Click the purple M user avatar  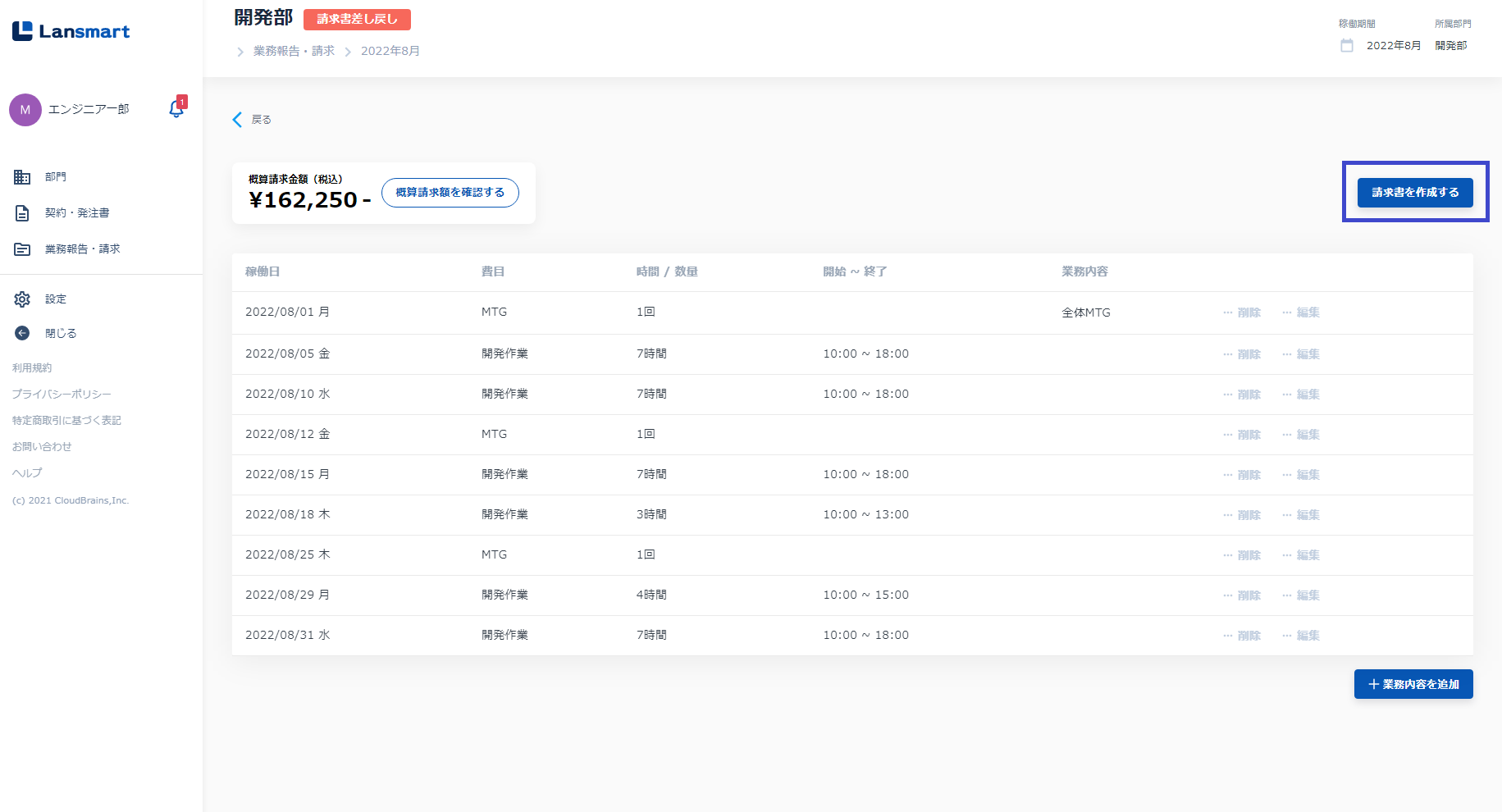(x=25, y=110)
